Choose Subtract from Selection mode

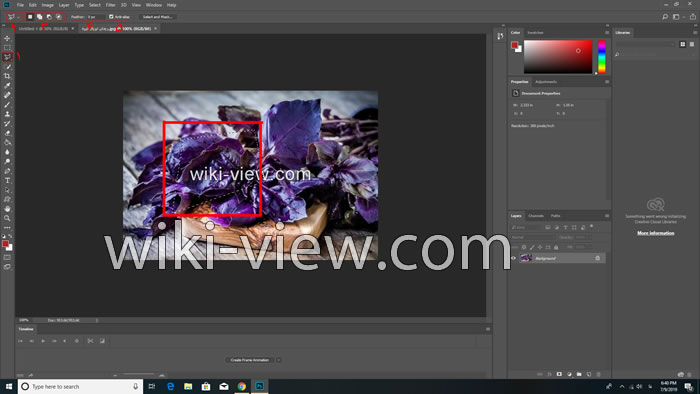(x=49, y=17)
